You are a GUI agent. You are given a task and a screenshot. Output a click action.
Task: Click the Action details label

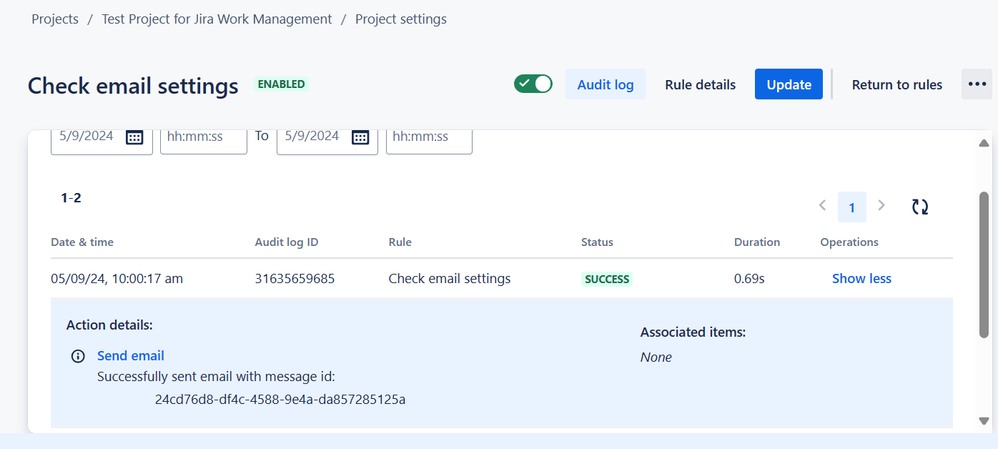(109, 325)
